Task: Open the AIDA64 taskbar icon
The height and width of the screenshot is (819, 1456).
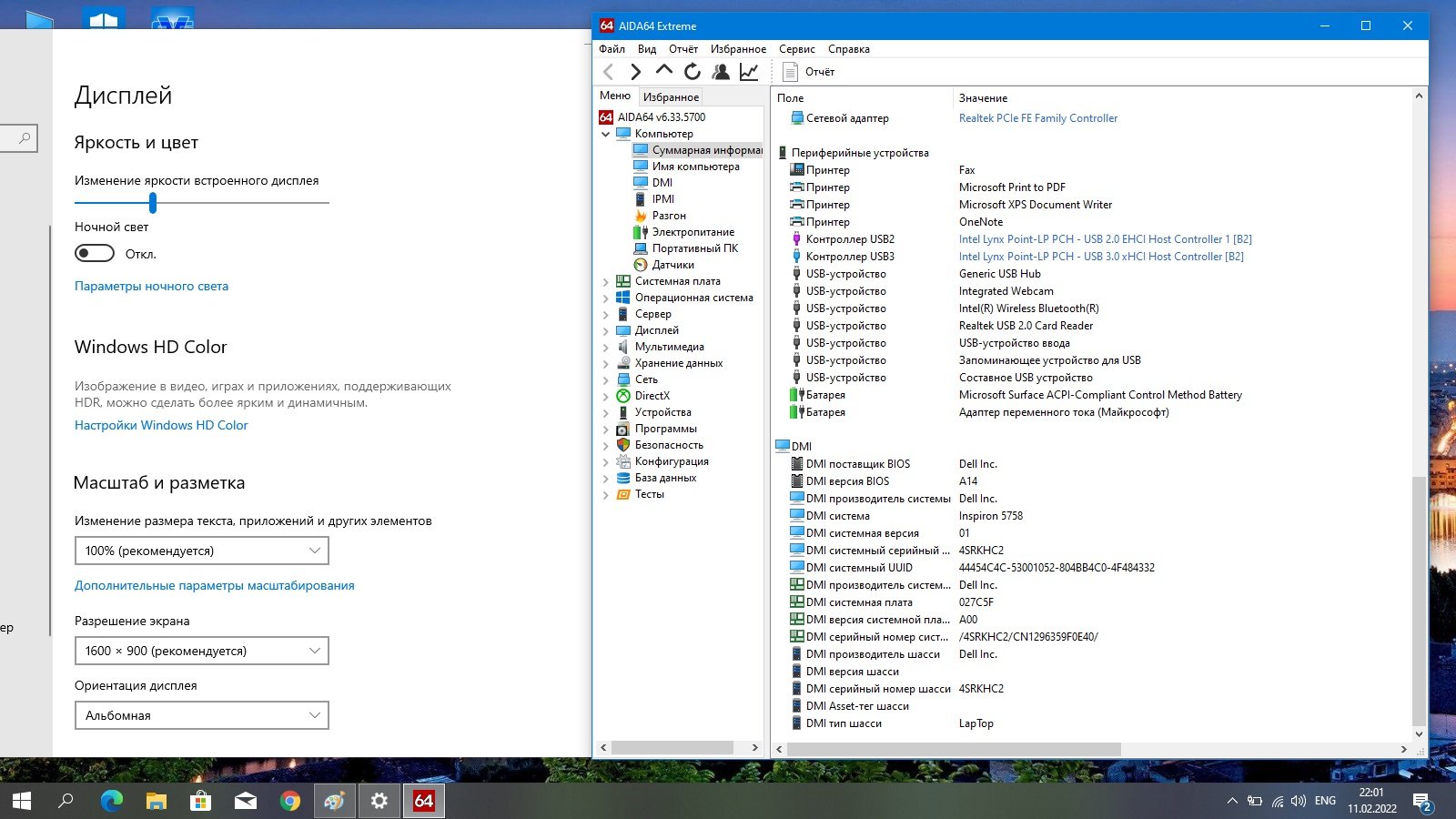Action: [x=423, y=801]
